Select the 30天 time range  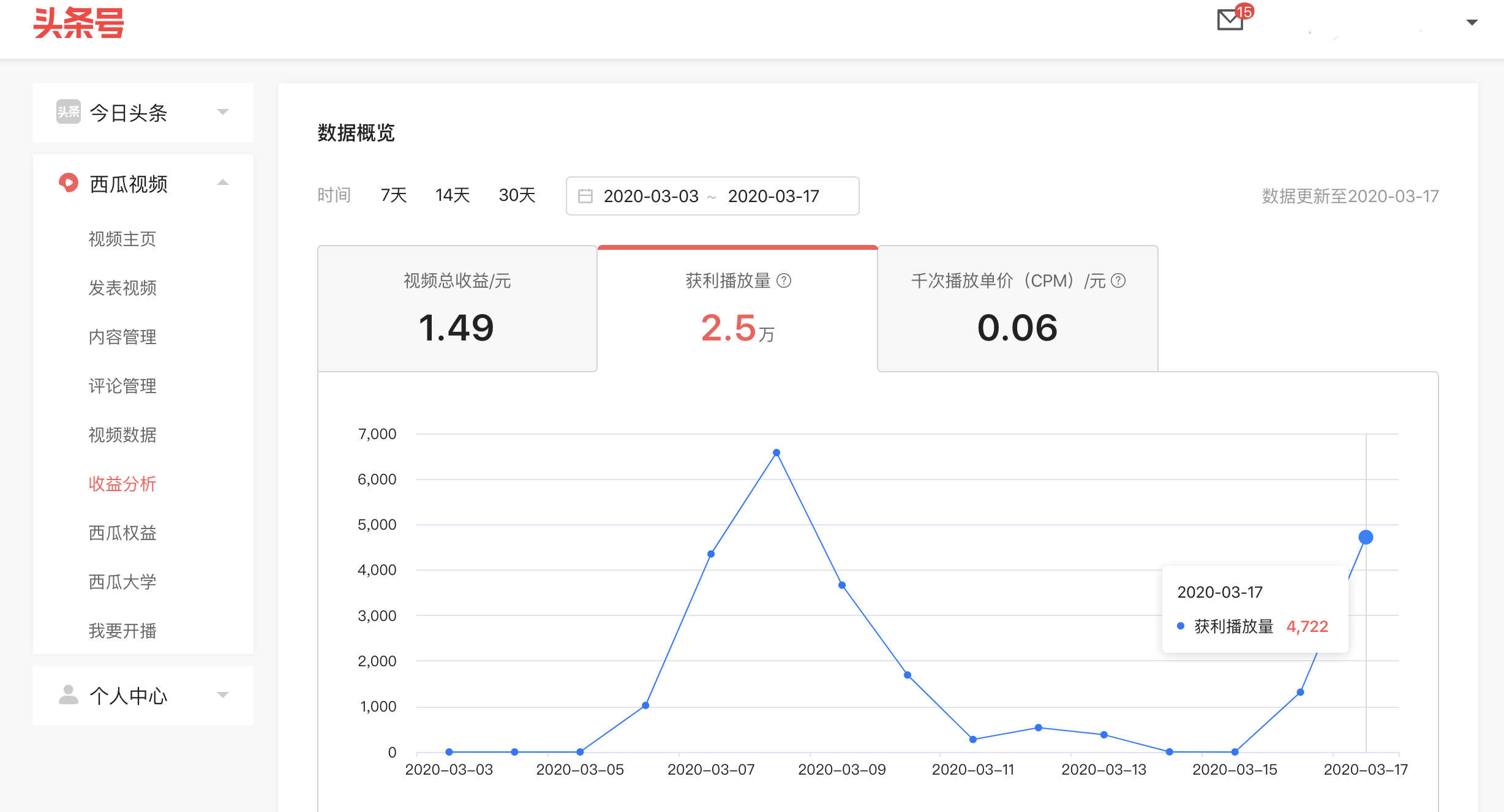pyautogui.click(x=517, y=195)
